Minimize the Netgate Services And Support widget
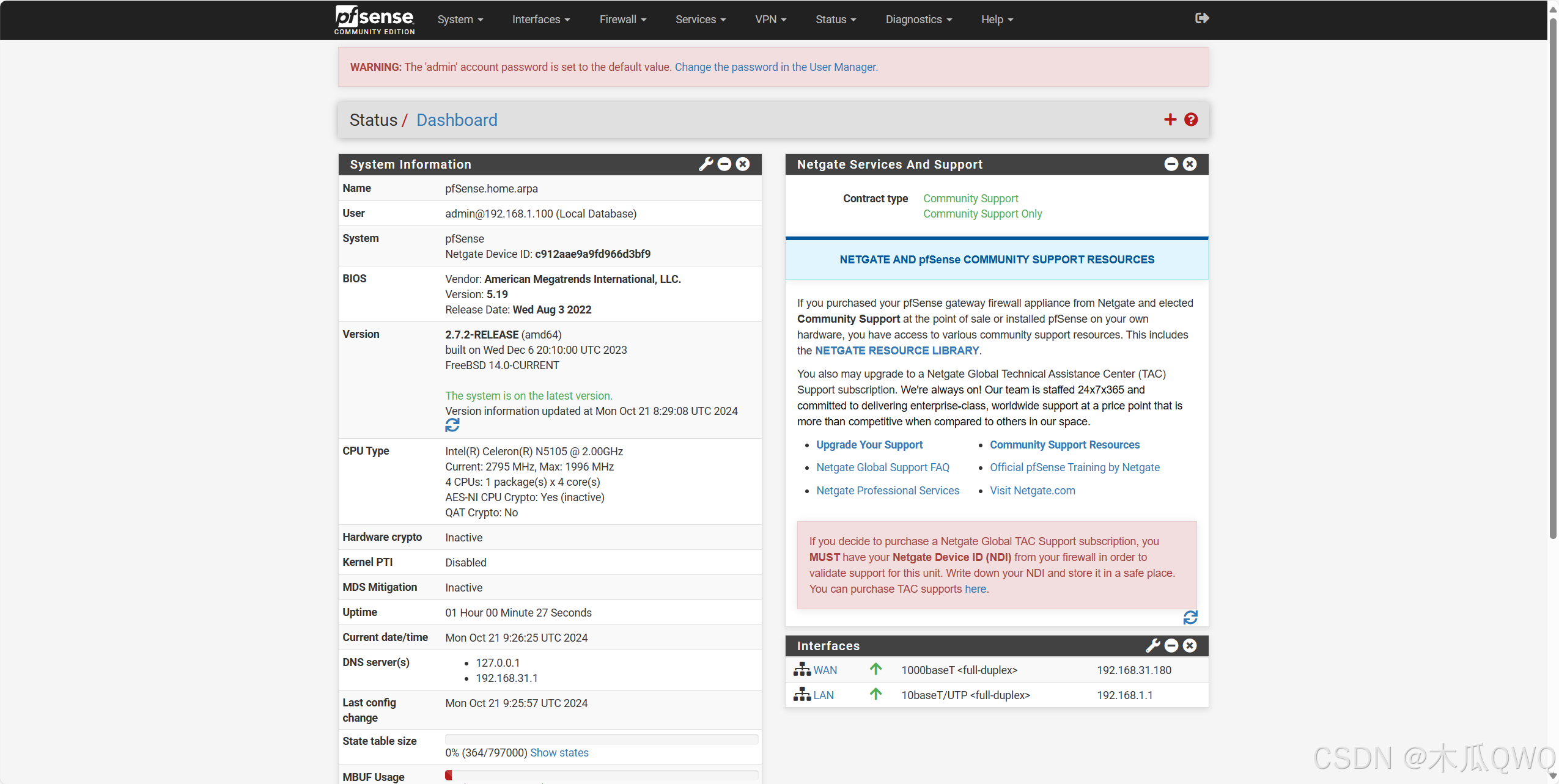Viewport: 1559px width, 784px height. coord(1171,164)
